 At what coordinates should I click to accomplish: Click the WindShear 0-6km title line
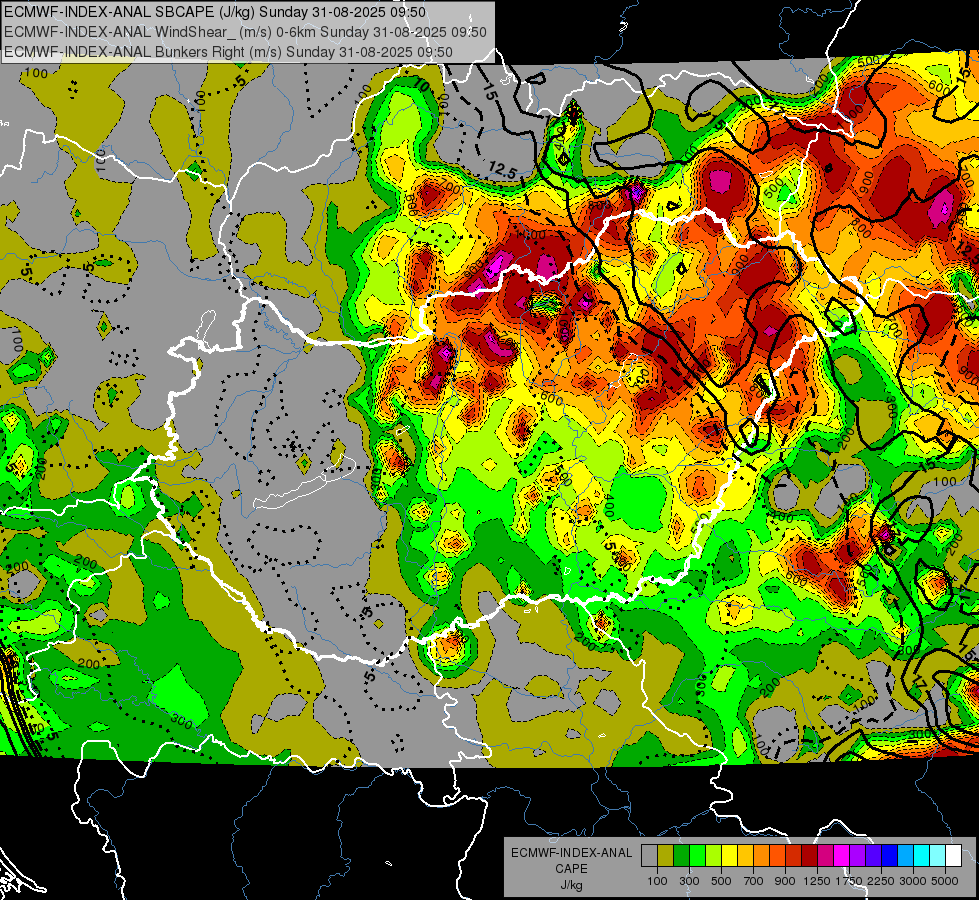(x=245, y=32)
